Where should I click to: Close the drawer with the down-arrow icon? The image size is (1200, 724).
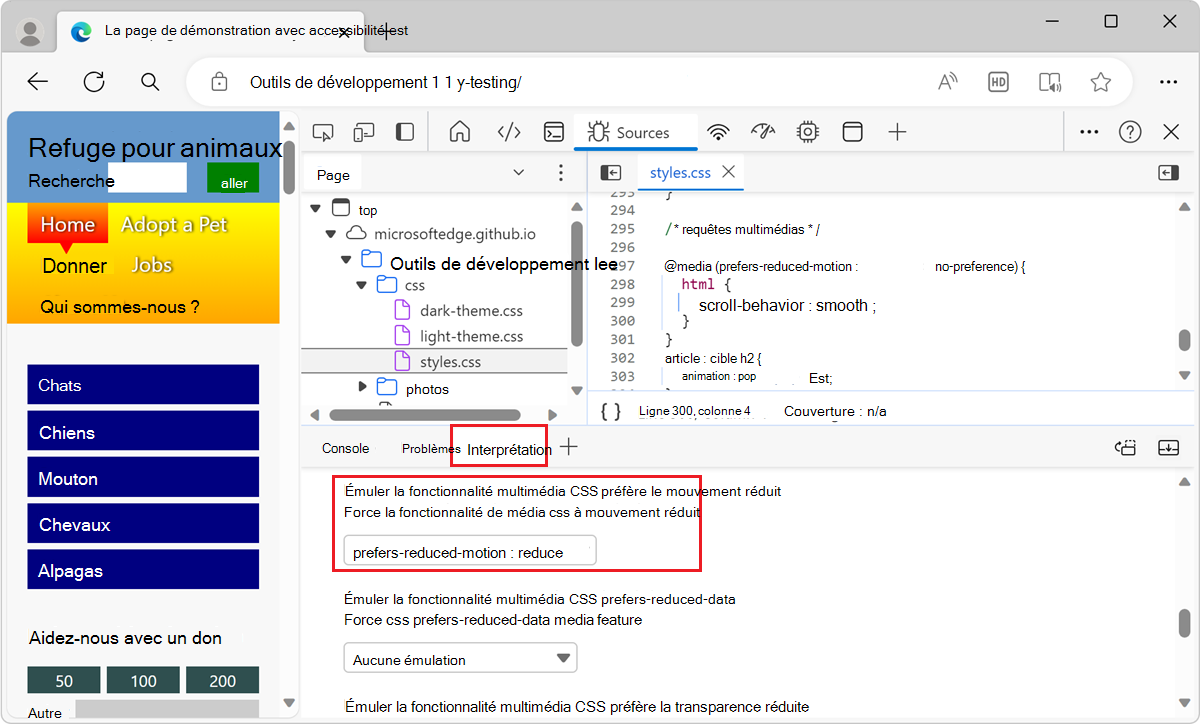(1168, 447)
